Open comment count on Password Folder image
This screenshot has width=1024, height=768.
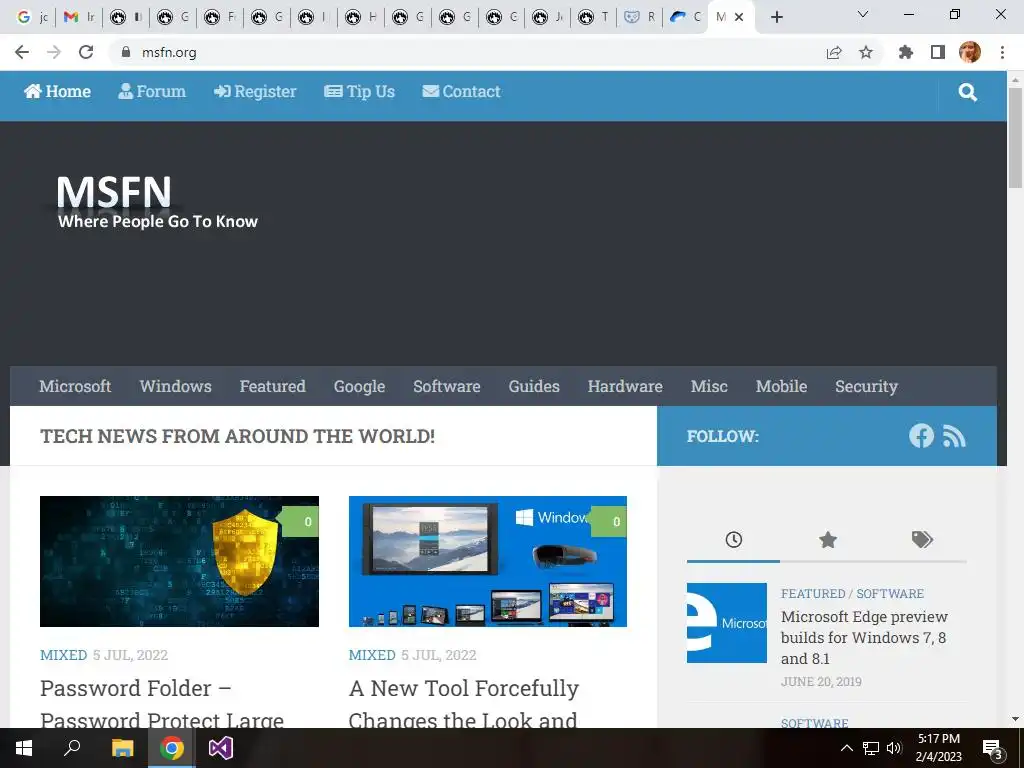pos(299,522)
